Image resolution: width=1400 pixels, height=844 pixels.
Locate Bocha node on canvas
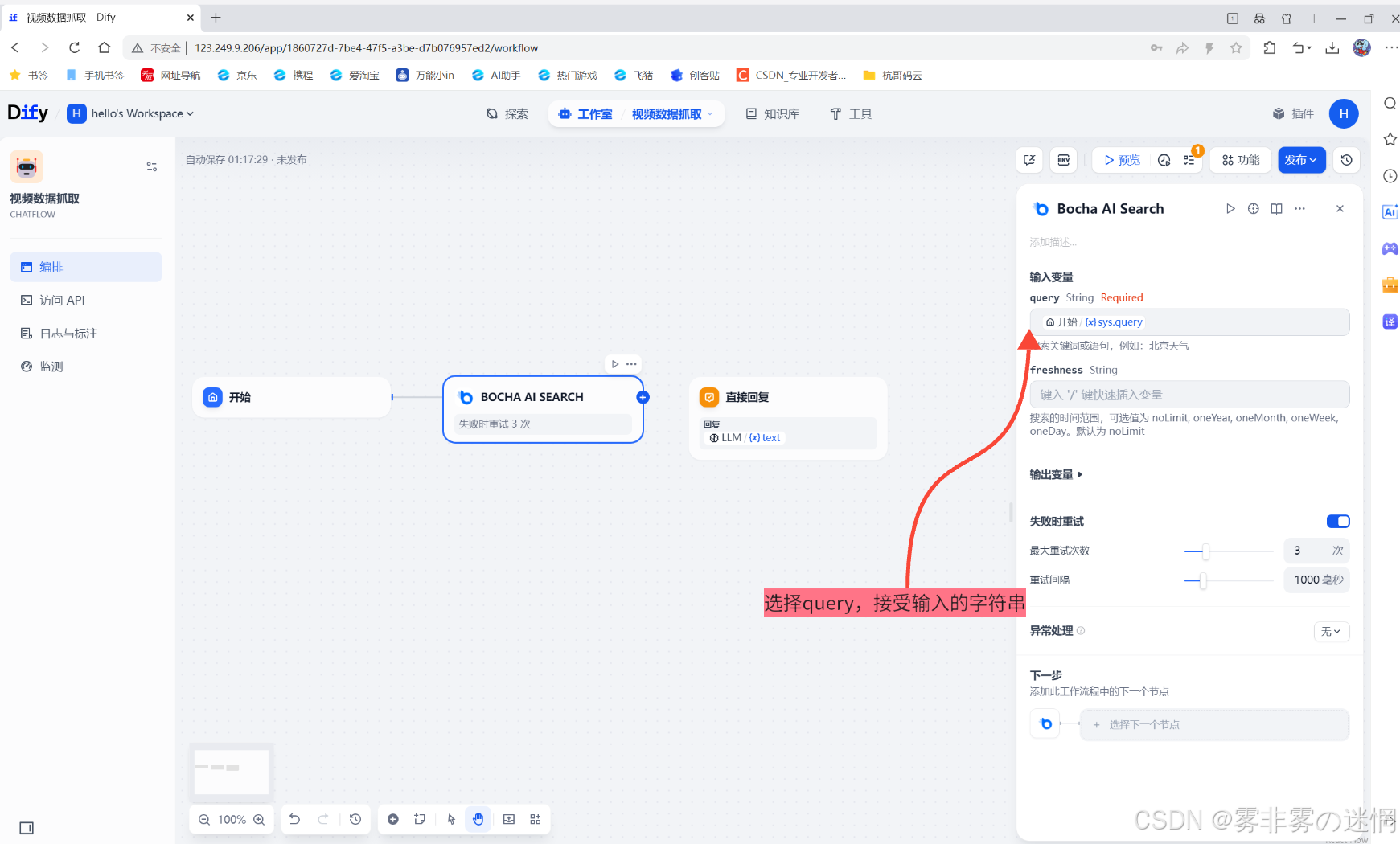point(1254,209)
